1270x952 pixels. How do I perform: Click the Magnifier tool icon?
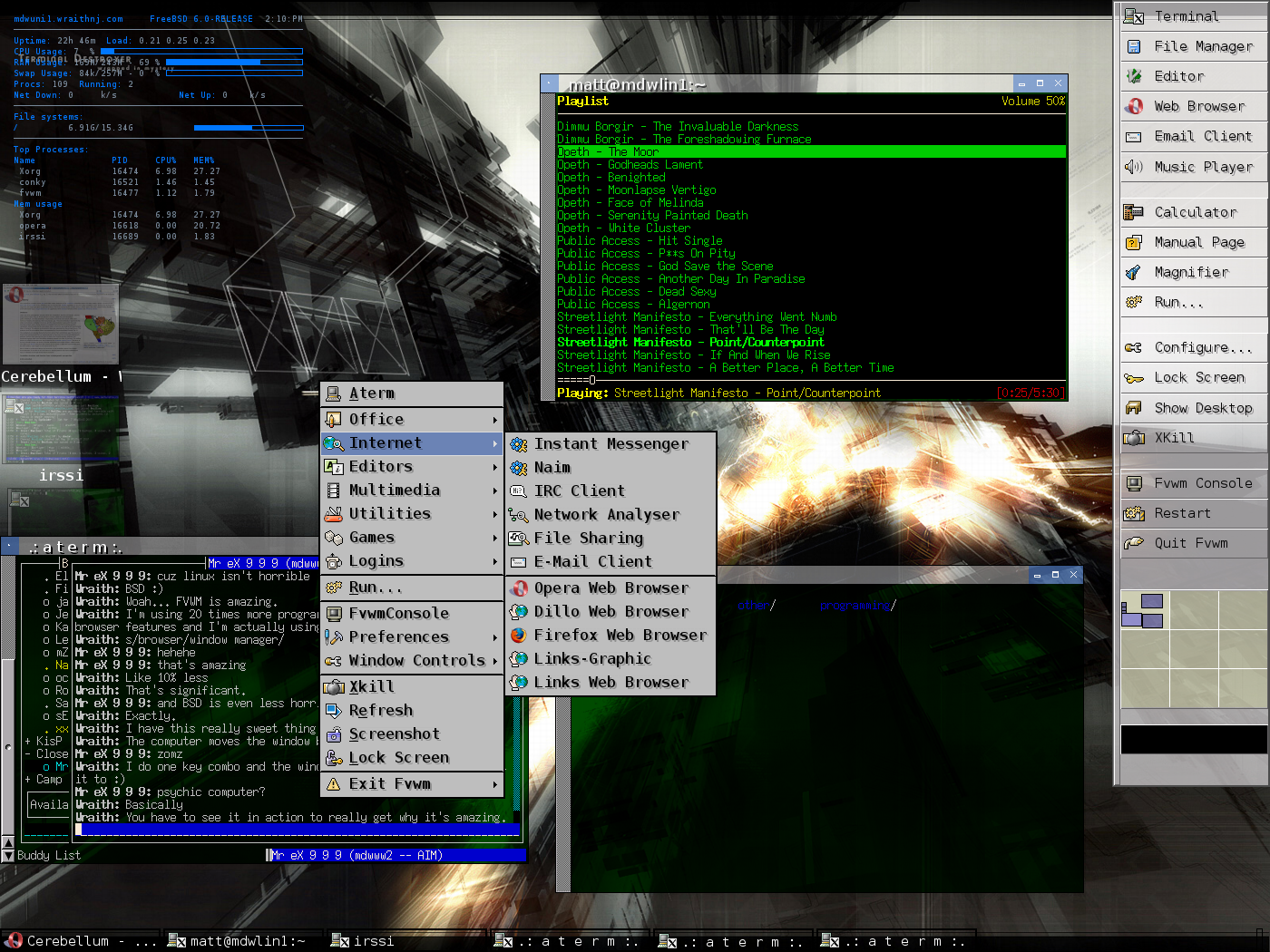(1134, 272)
